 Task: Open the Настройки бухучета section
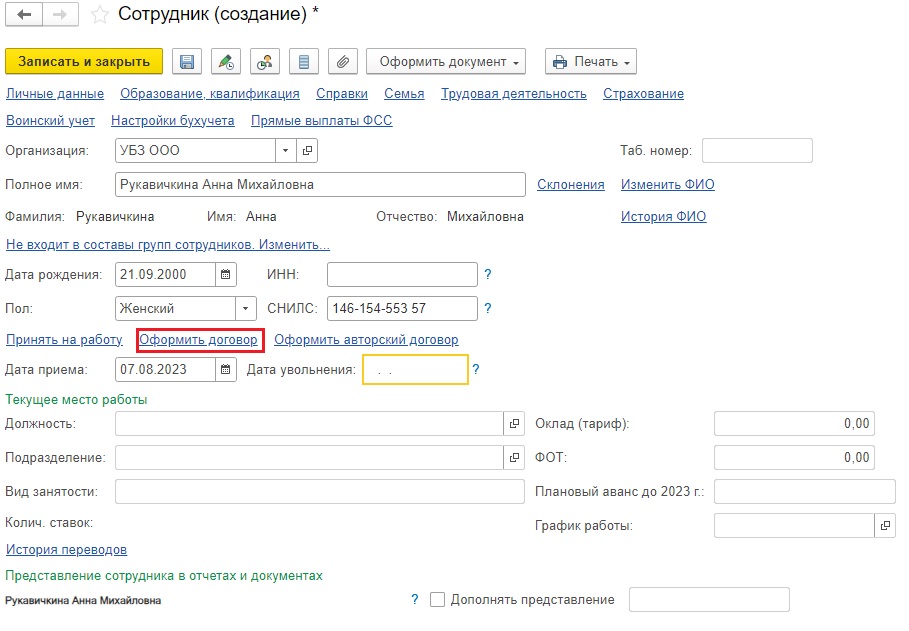click(173, 121)
